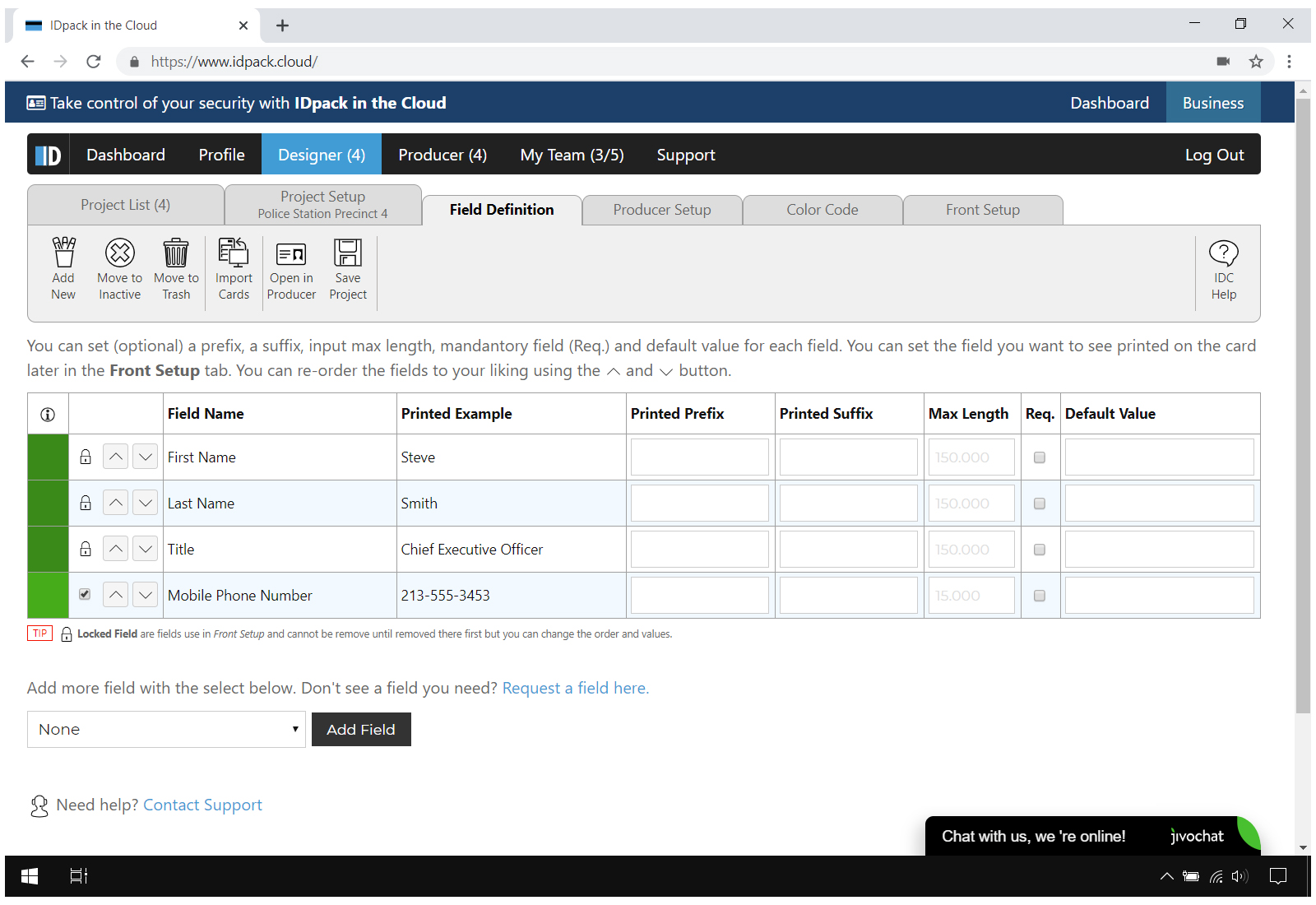Click the lock icon for Last Name
Viewport: 1316px width, 905px height.
85,503
